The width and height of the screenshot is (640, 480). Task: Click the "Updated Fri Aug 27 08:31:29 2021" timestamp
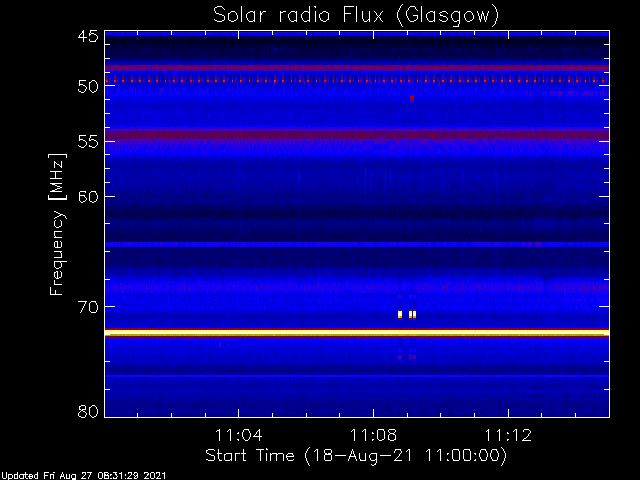[83, 476]
